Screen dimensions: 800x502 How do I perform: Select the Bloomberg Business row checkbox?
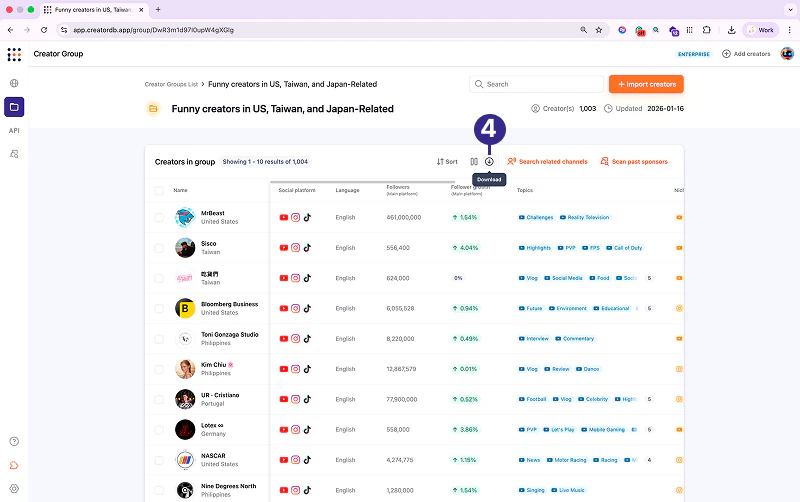click(159, 309)
